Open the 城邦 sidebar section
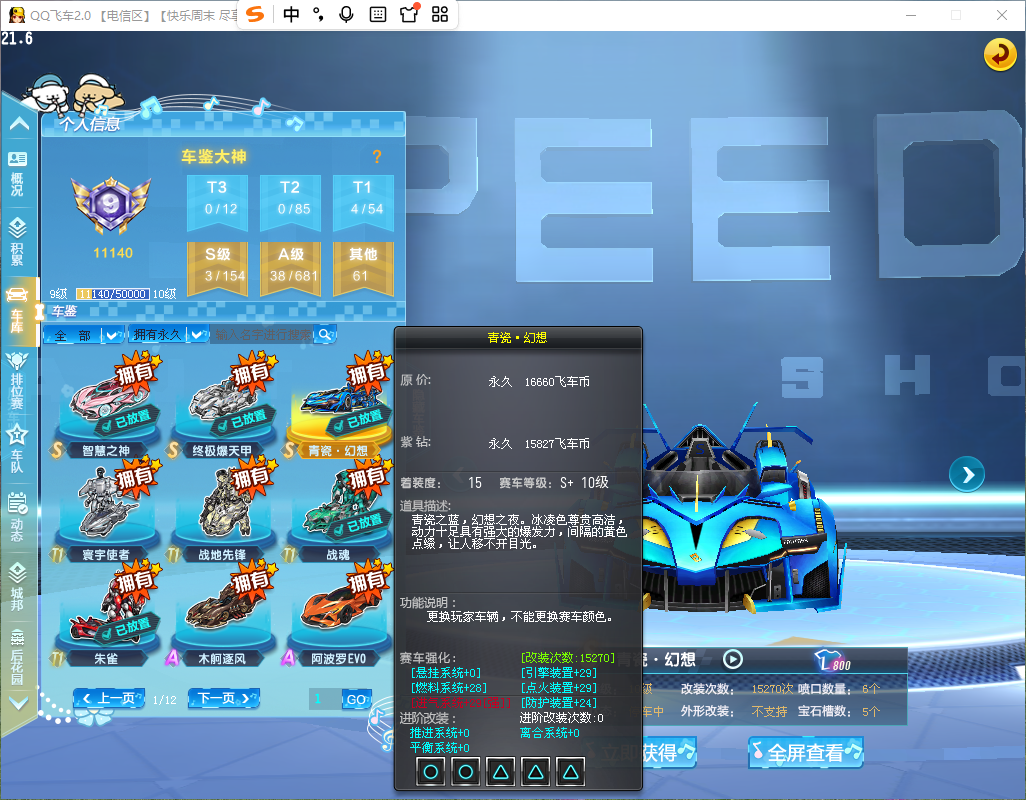Viewport: 1026px width, 800px height. coord(18,586)
